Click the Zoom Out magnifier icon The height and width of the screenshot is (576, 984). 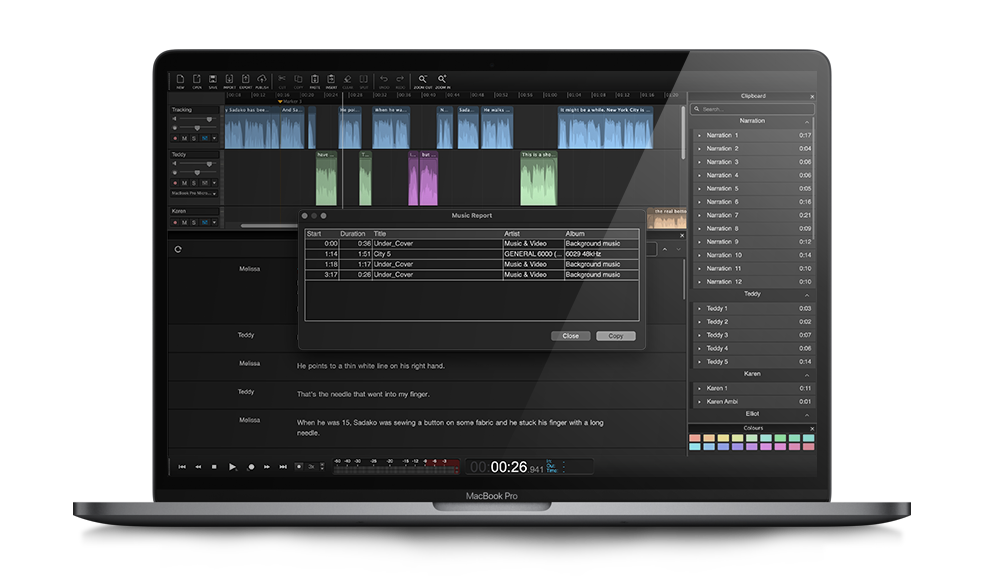tap(423, 80)
